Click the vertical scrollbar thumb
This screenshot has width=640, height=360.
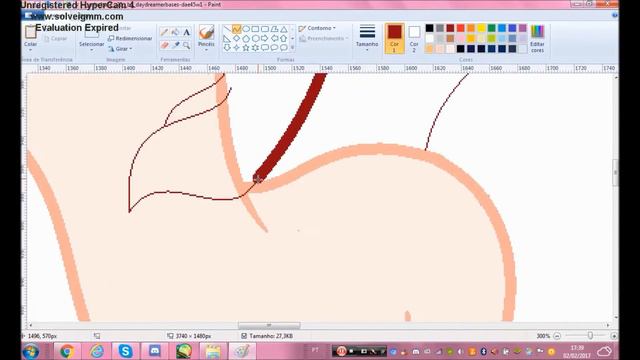(x=616, y=173)
